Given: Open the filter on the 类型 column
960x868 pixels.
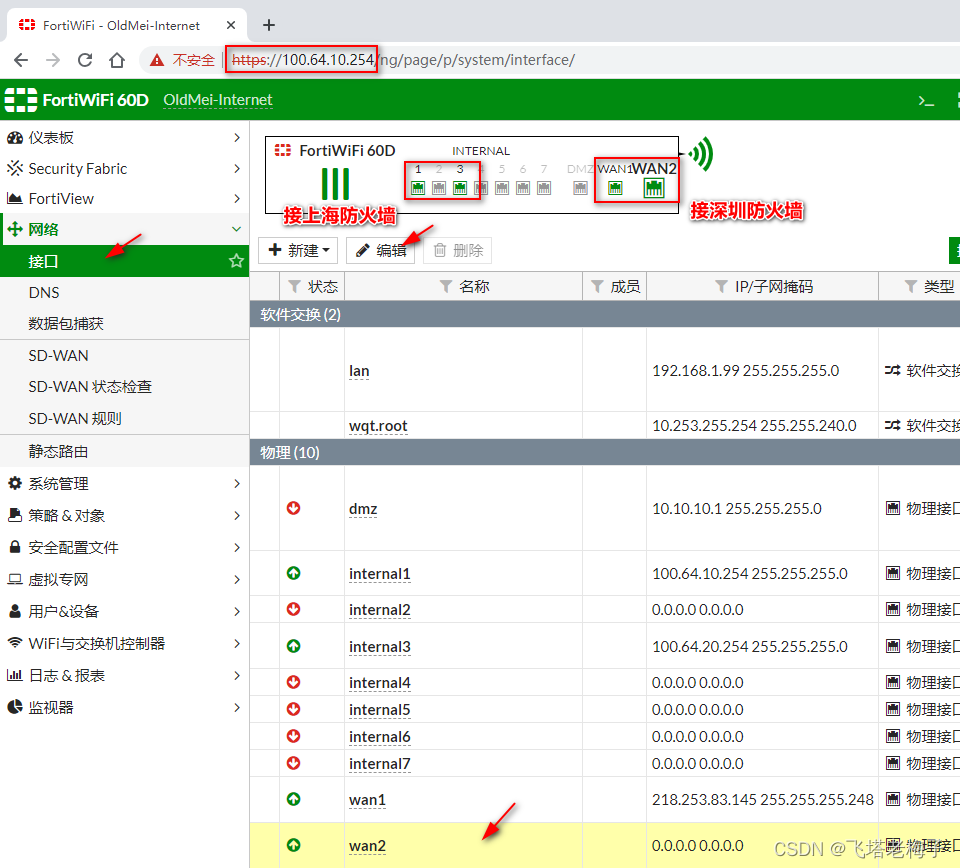Looking at the screenshot, I should pyautogui.click(x=911, y=286).
